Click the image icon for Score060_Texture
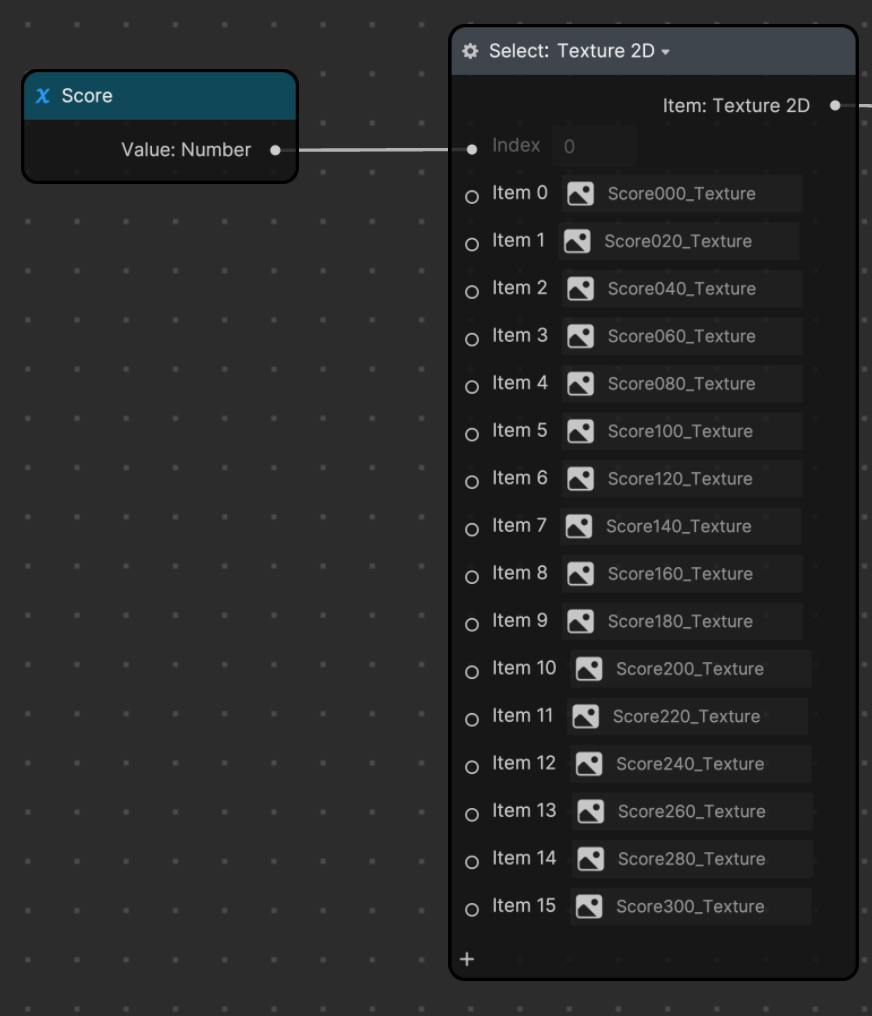This screenshot has width=872, height=1016. [x=580, y=336]
